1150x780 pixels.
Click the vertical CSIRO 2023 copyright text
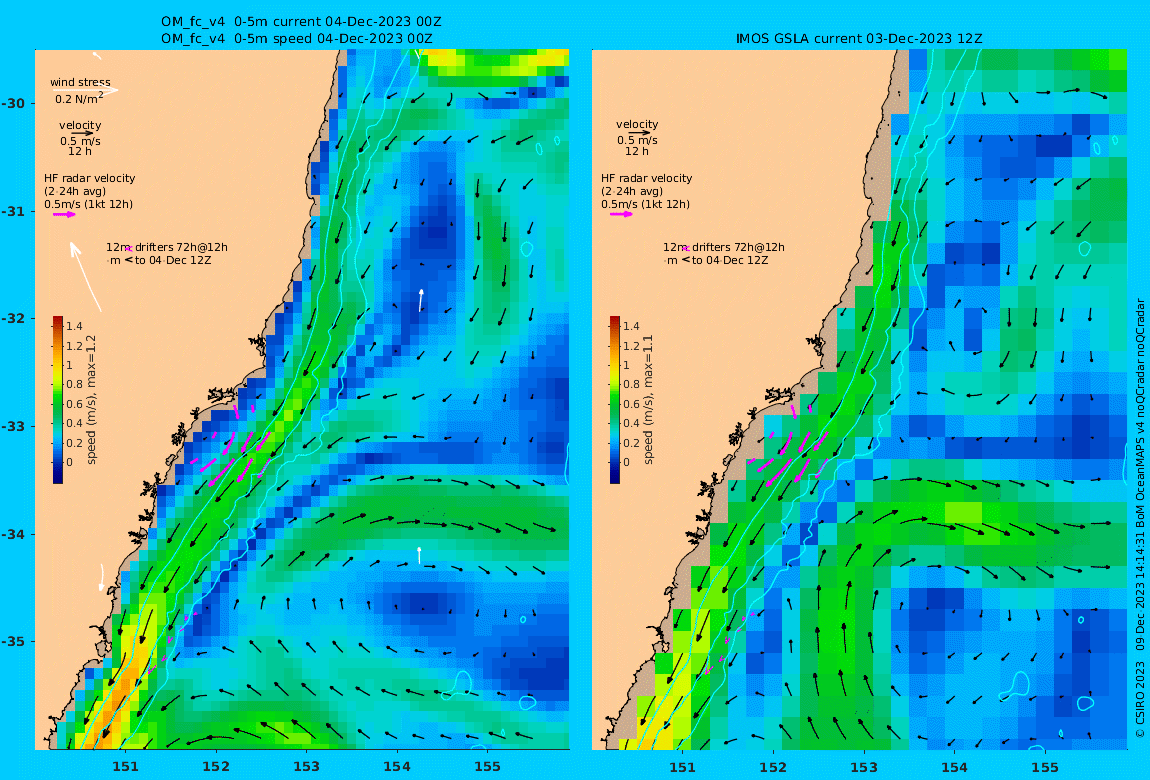pyautogui.click(x=1140, y=518)
